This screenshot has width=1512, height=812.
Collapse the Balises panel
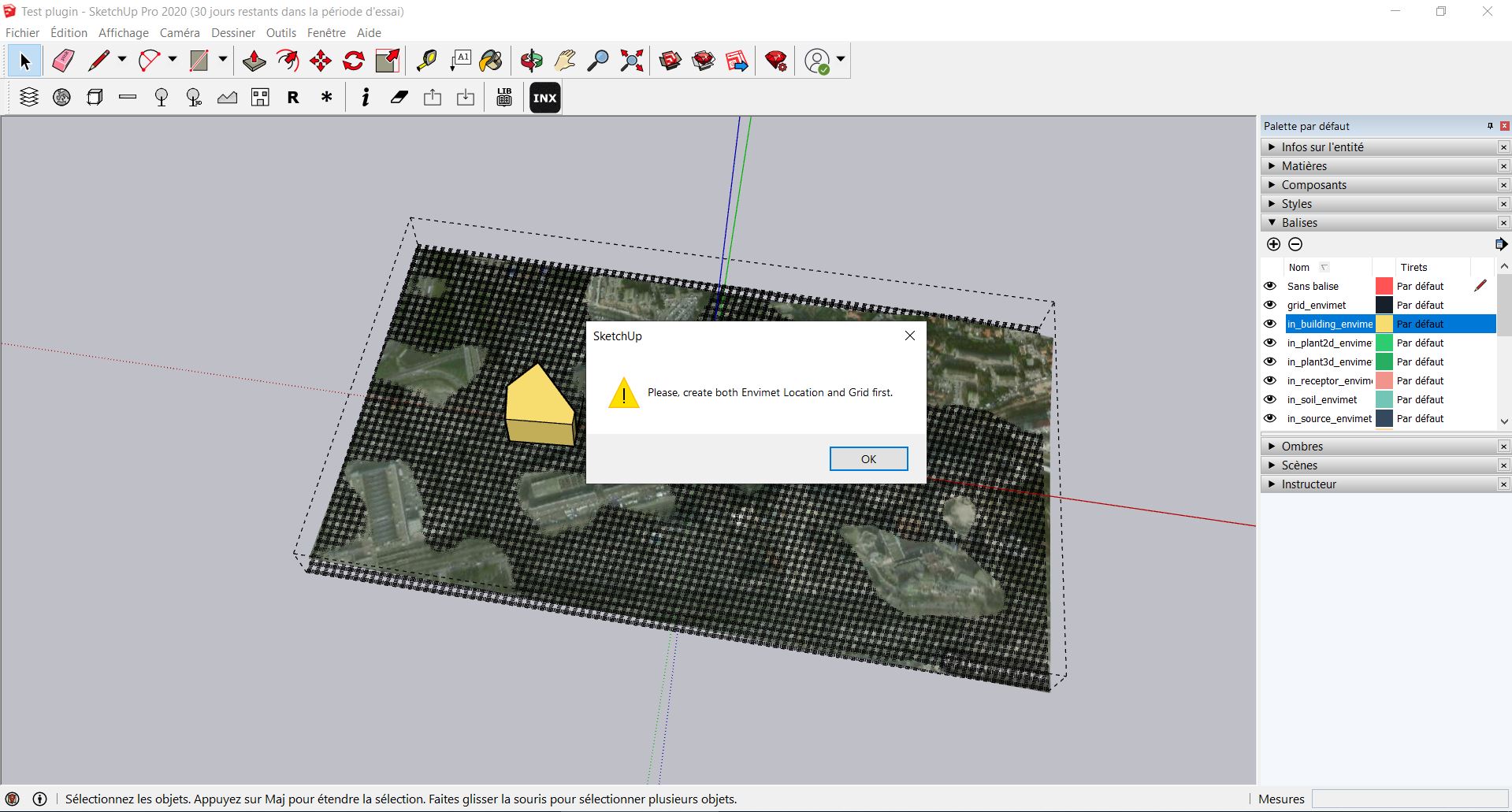click(1272, 223)
